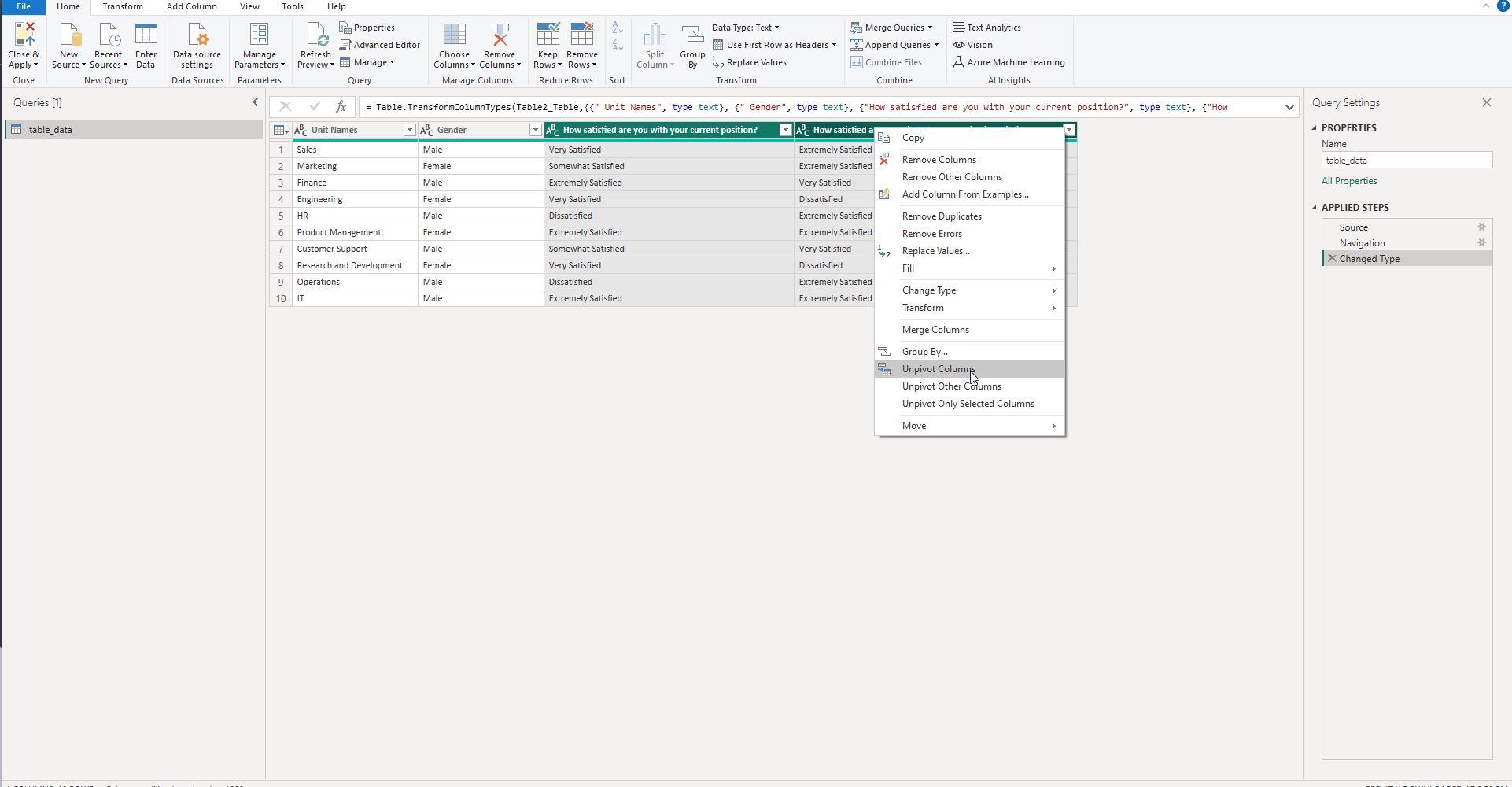Open the File menu
Image resolution: width=1512 pixels, height=787 pixels.
click(23, 6)
